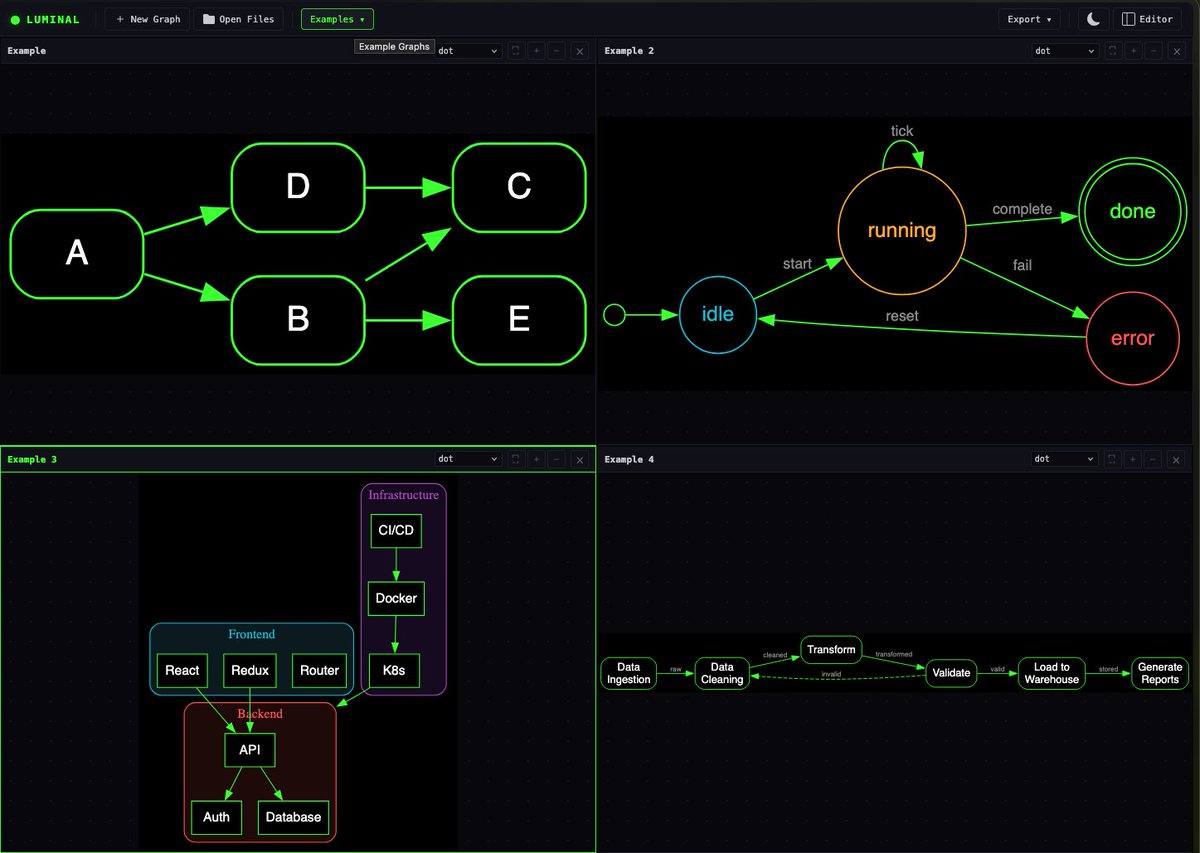Screen dimensions: 1200x853
Task: Select the Validate node
Action: 951,673
